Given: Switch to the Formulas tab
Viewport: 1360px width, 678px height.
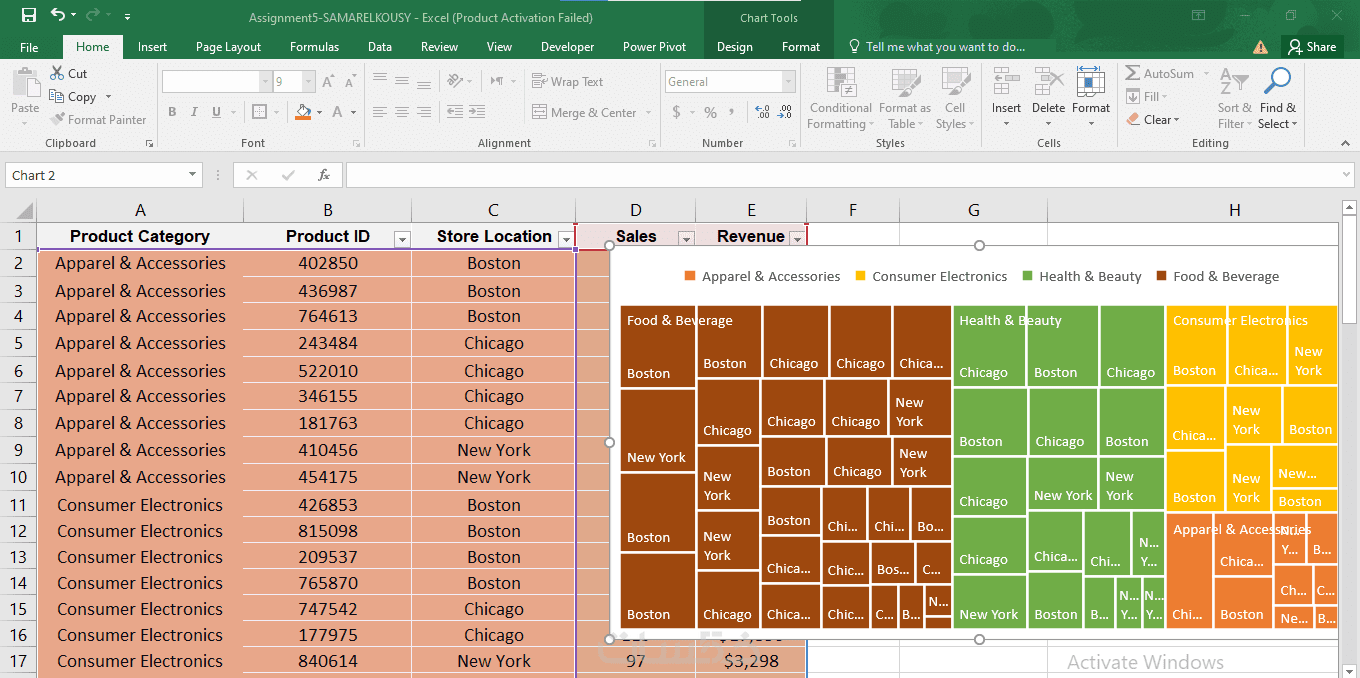Looking at the screenshot, I should pos(314,47).
